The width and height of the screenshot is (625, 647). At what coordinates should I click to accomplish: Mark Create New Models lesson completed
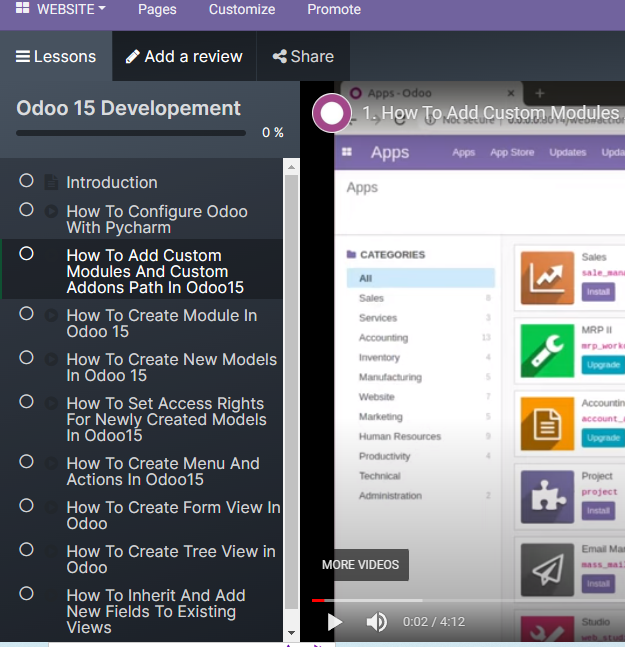tap(26, 358)
